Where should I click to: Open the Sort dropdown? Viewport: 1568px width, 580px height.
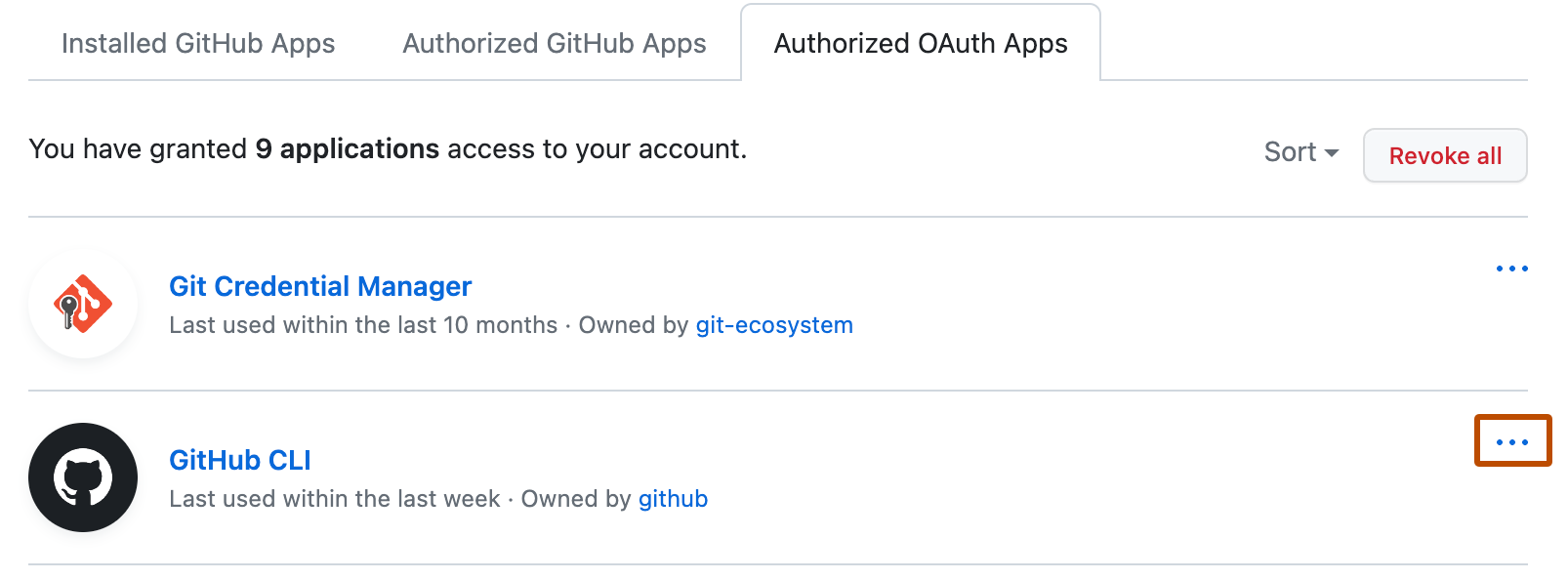(1300, 151)
